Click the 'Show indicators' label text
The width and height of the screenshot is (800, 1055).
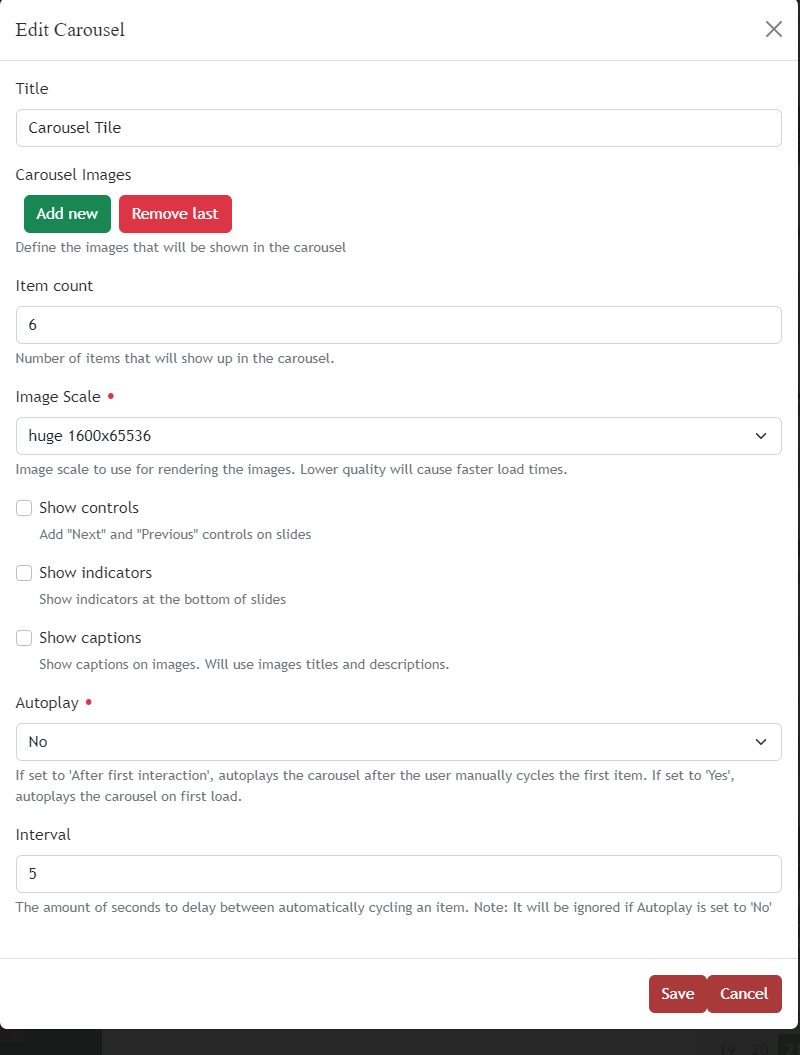[x=95, y=573]
